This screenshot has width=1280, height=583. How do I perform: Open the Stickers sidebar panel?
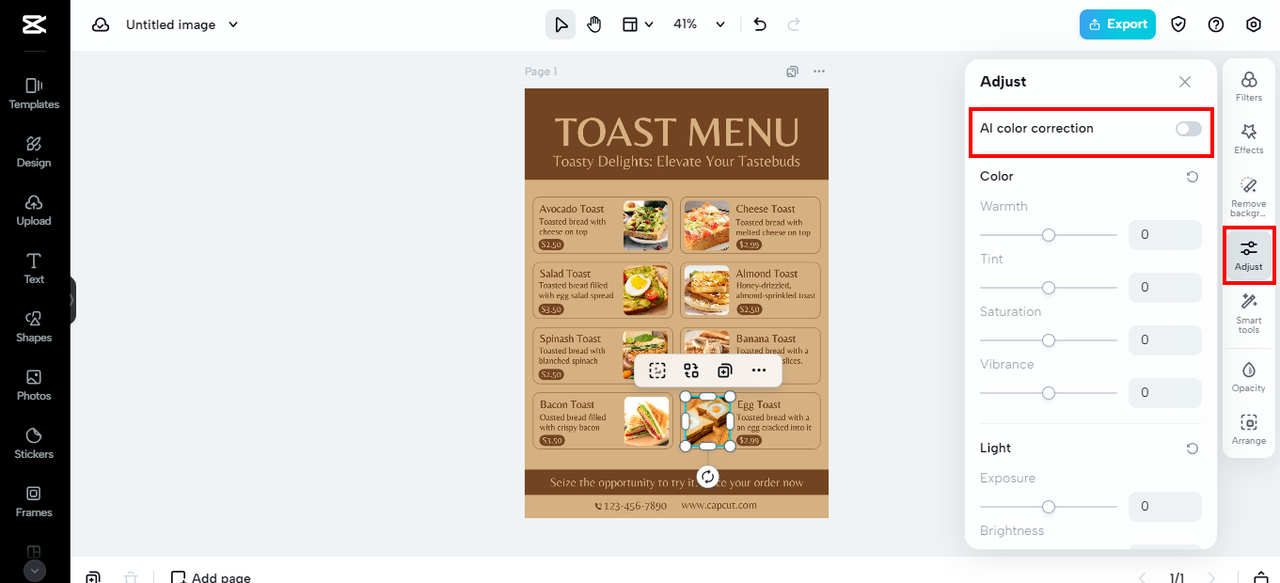pyautogui.click(x=34, y=443)
